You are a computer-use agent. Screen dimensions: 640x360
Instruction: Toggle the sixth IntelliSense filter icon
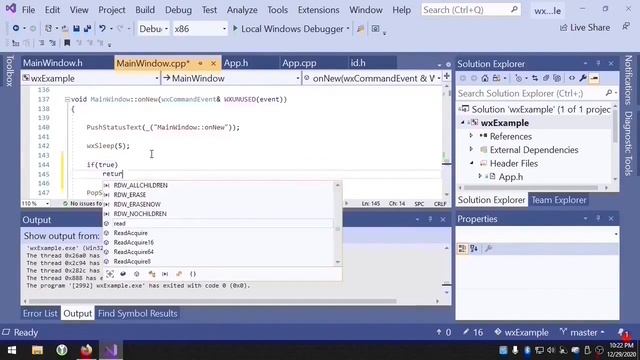(x=179, y=274)
